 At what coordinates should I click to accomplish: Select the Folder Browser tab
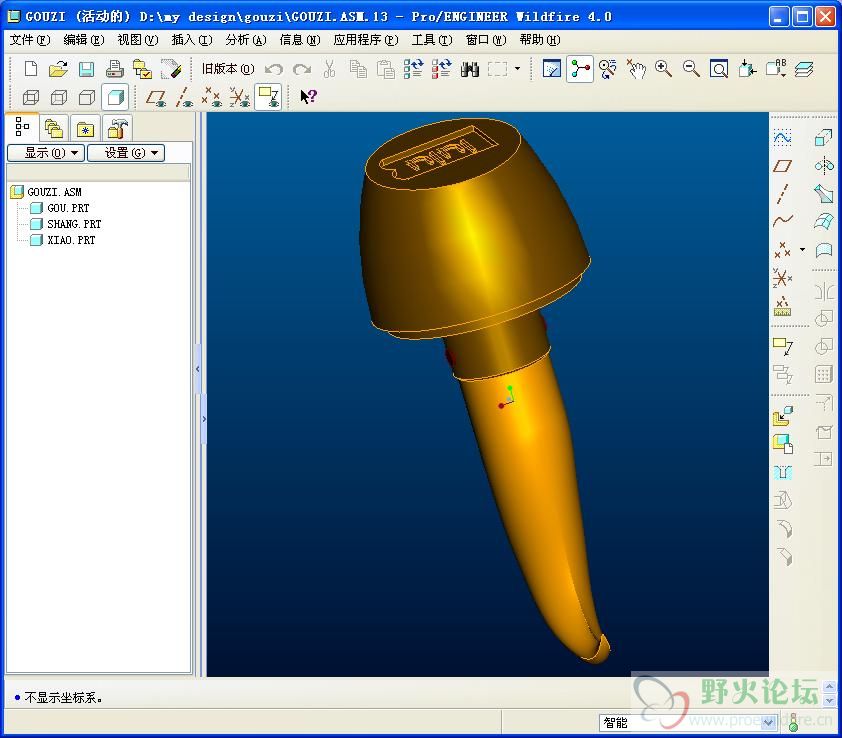coord(54,129)
